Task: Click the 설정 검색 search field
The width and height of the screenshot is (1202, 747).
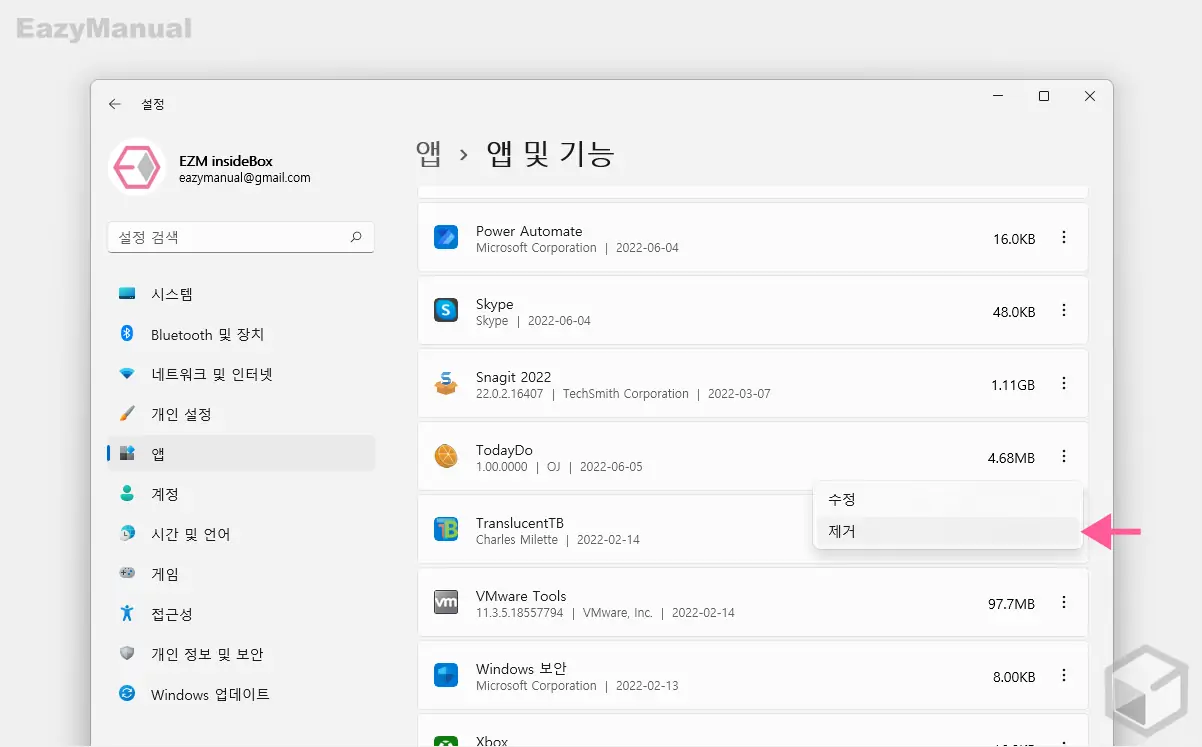Action: (x=228, y=238)
